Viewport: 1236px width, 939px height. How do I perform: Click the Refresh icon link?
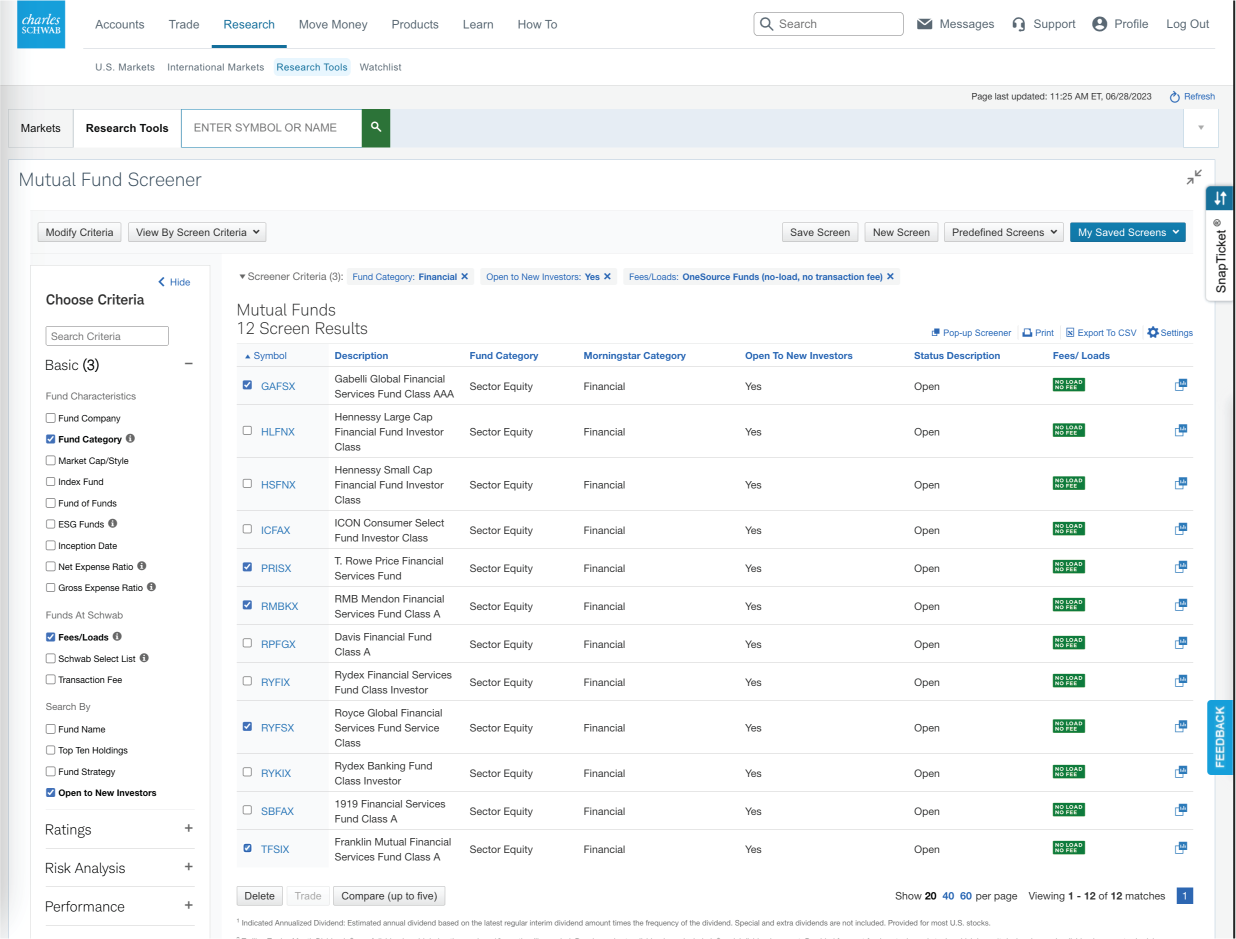click(1175, 97)
